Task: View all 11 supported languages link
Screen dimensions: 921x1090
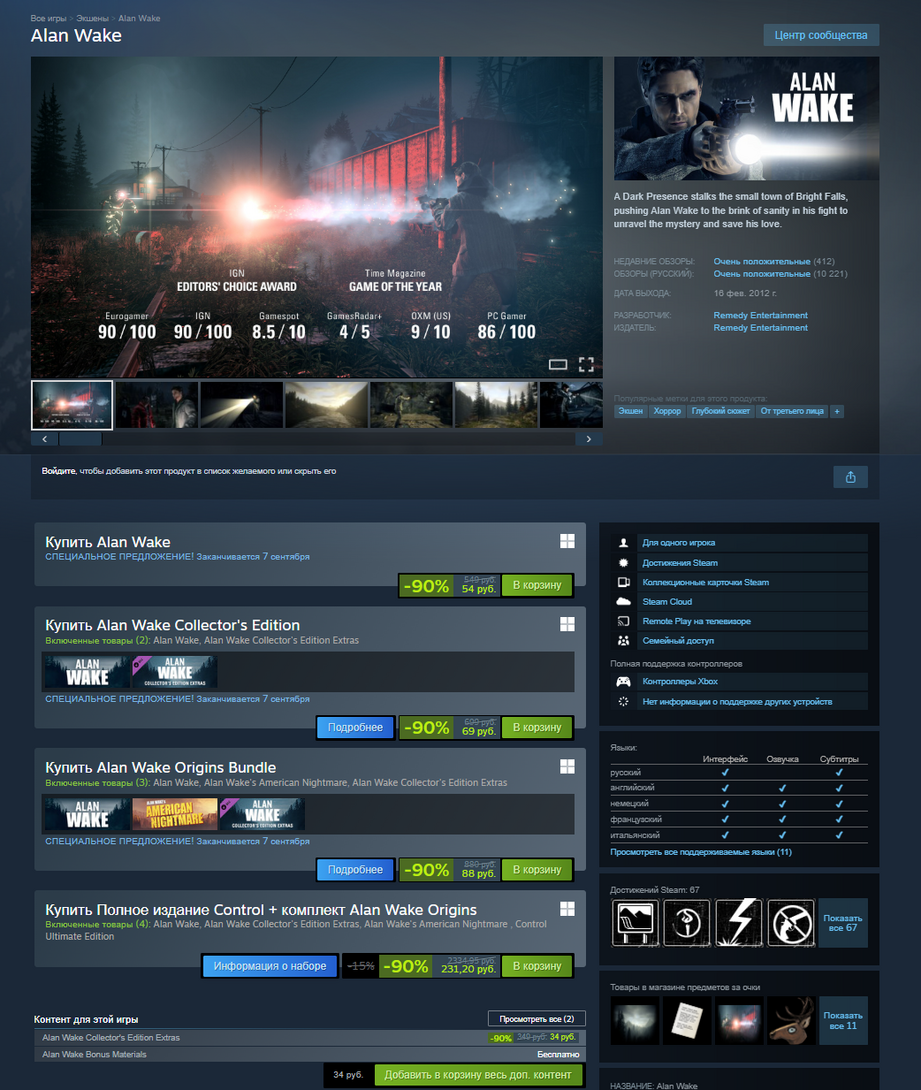Action: (x=701, y=852)
